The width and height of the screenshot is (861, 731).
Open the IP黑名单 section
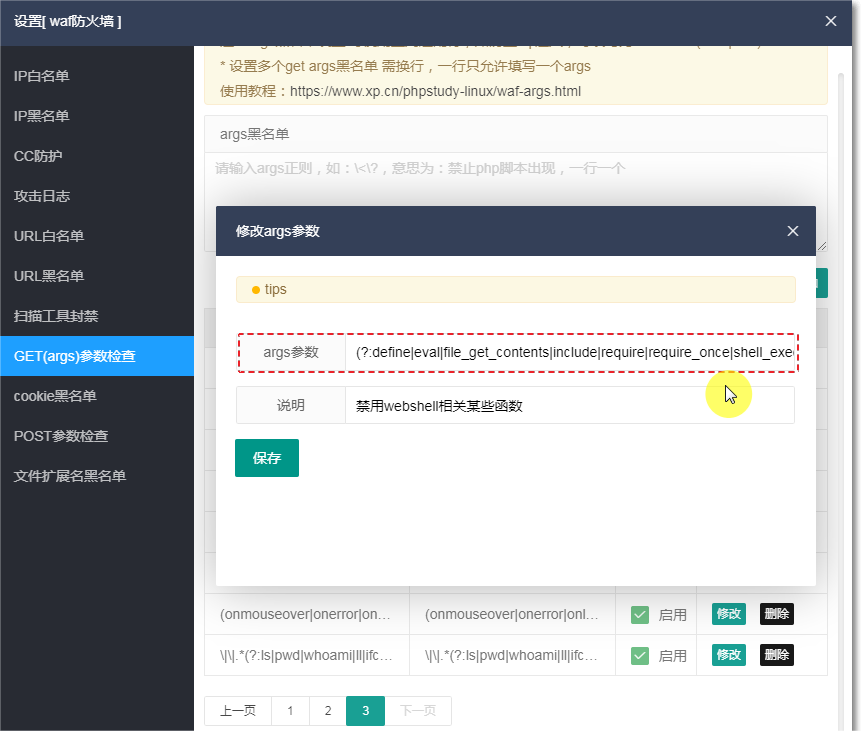(97, 116)
